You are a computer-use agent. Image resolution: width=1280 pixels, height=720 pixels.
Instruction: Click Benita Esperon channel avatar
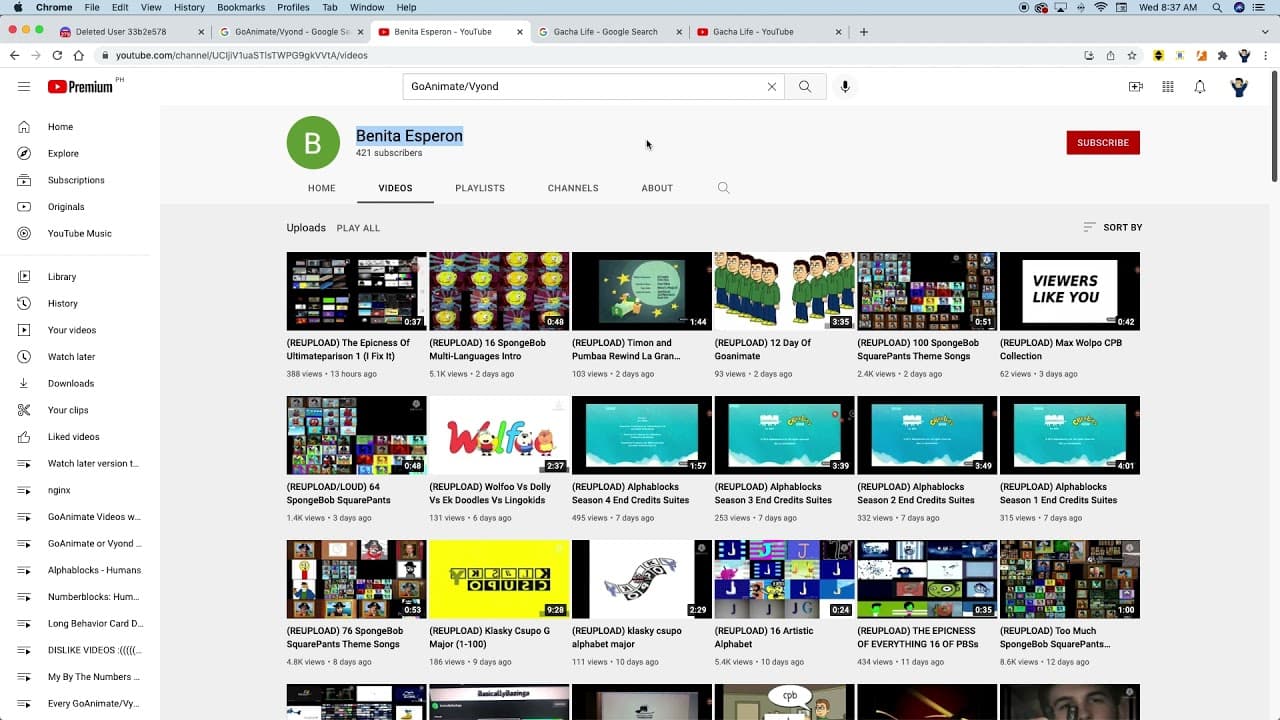coord(313,142)
